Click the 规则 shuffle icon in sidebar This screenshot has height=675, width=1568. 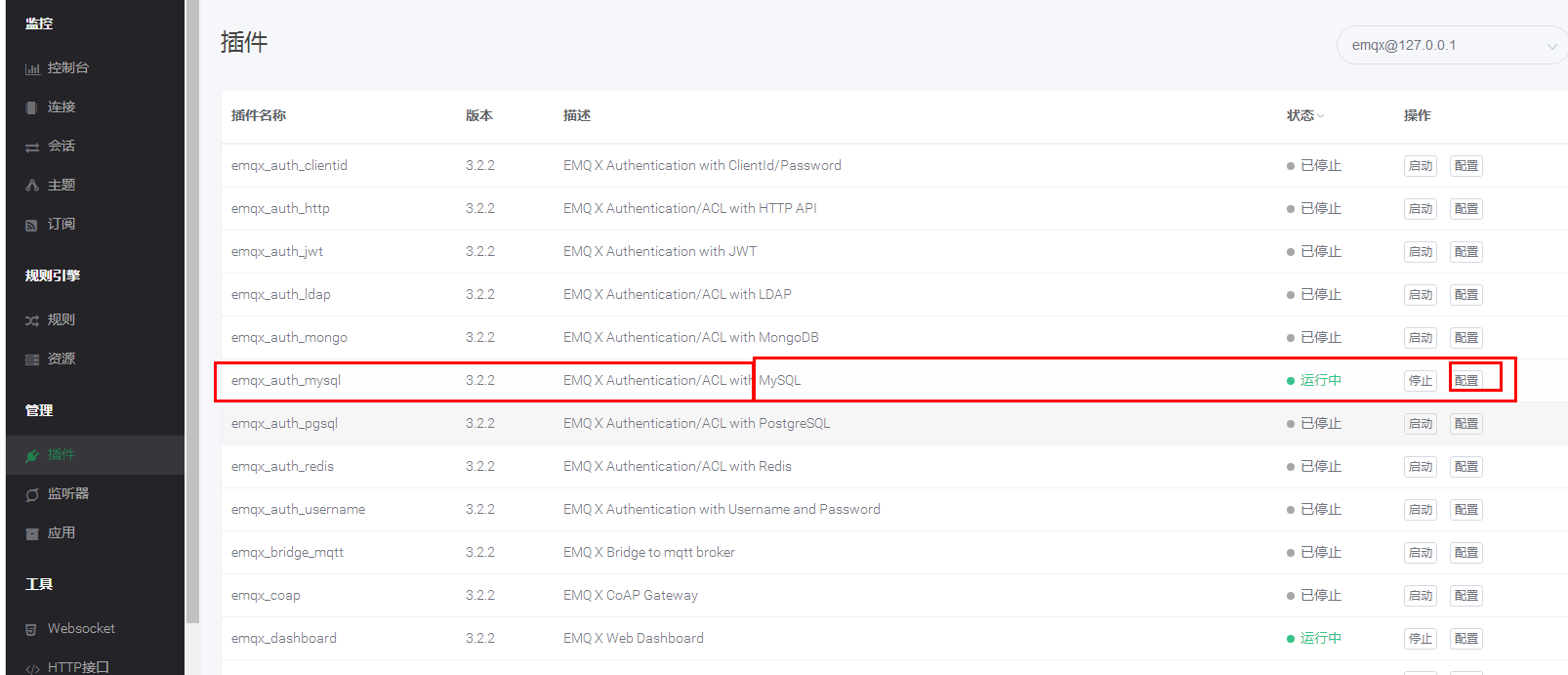[x=32, y=320]
